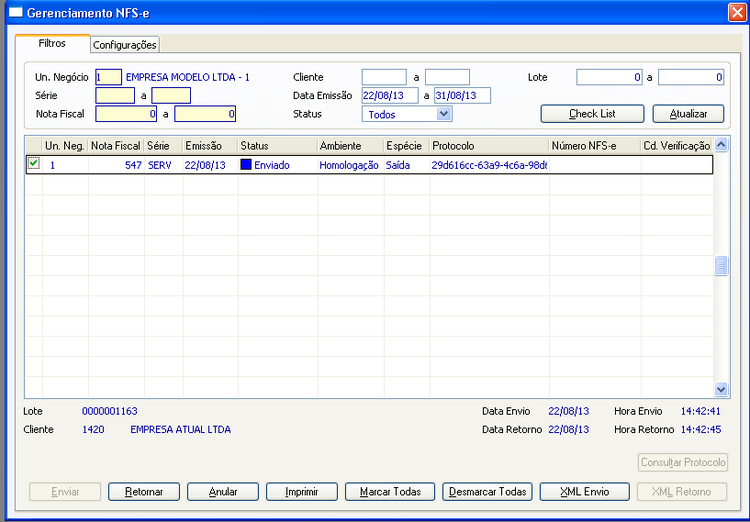Click the Série column header
Viewport: 750px width, 522px height.
(163, 145)
